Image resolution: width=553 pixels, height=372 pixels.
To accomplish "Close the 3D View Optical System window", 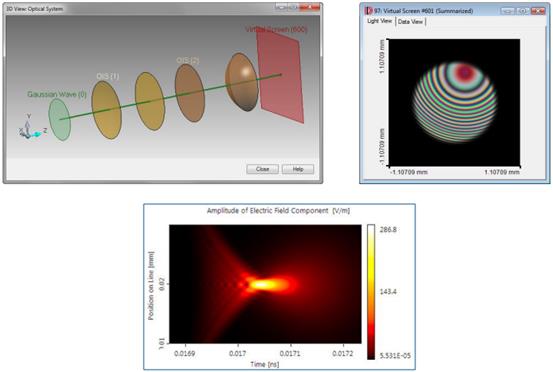I will click(310, 7).
